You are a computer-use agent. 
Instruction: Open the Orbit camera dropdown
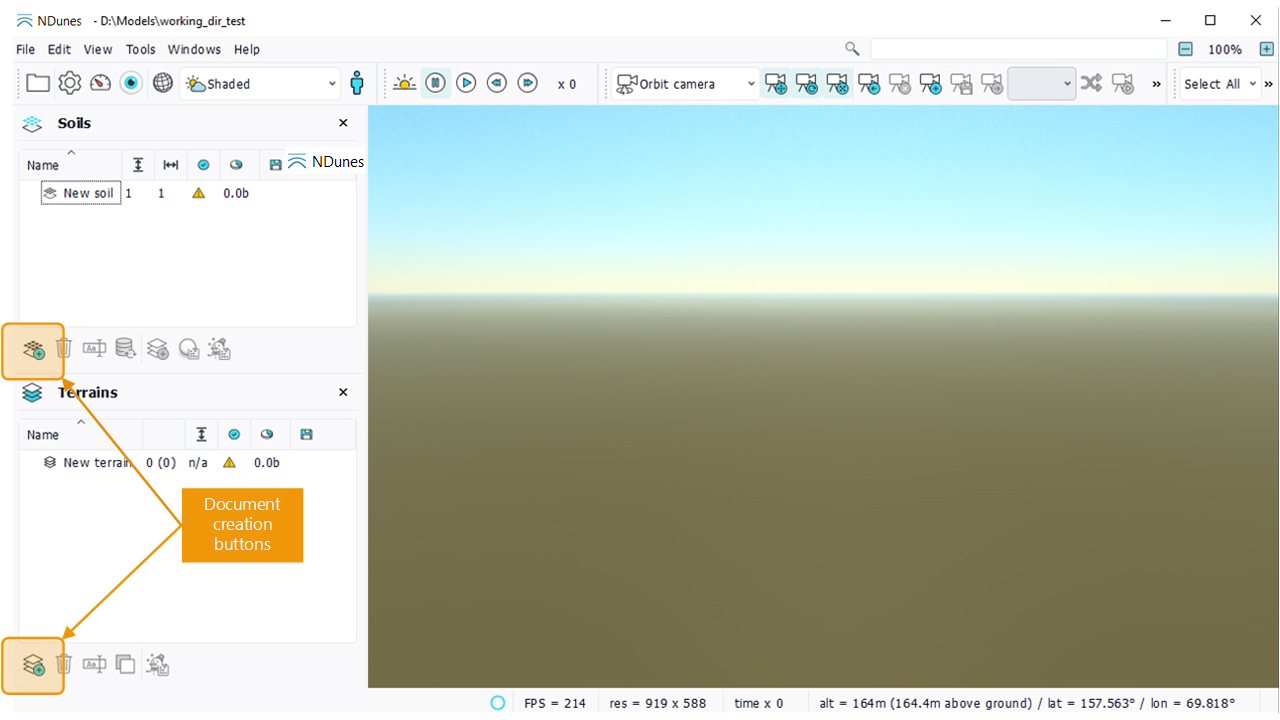686,84
